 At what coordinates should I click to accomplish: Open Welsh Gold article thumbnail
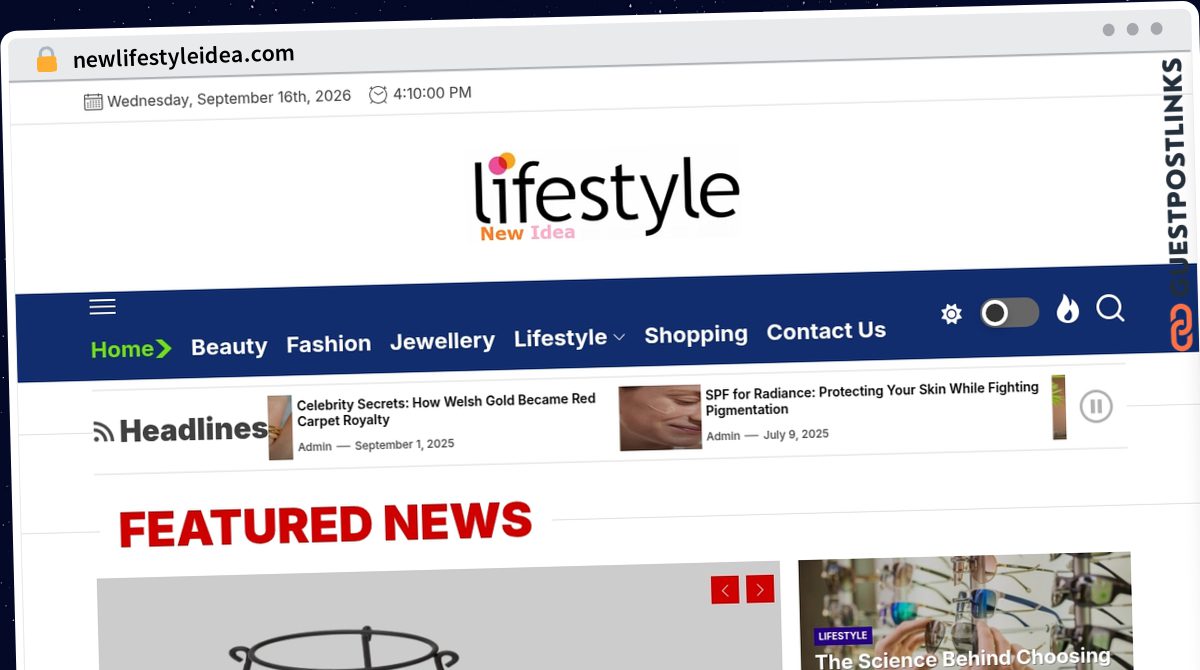280,427
